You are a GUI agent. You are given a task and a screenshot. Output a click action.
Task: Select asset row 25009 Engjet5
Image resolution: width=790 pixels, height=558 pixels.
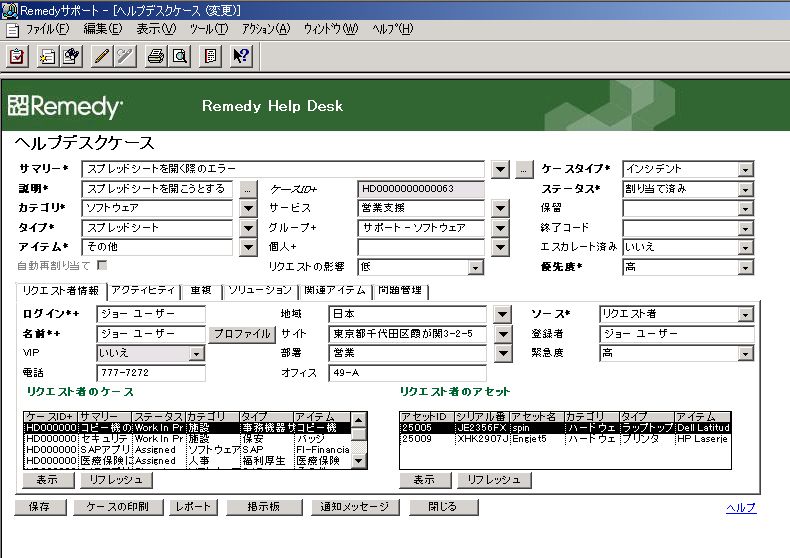[x=565, y=439]
